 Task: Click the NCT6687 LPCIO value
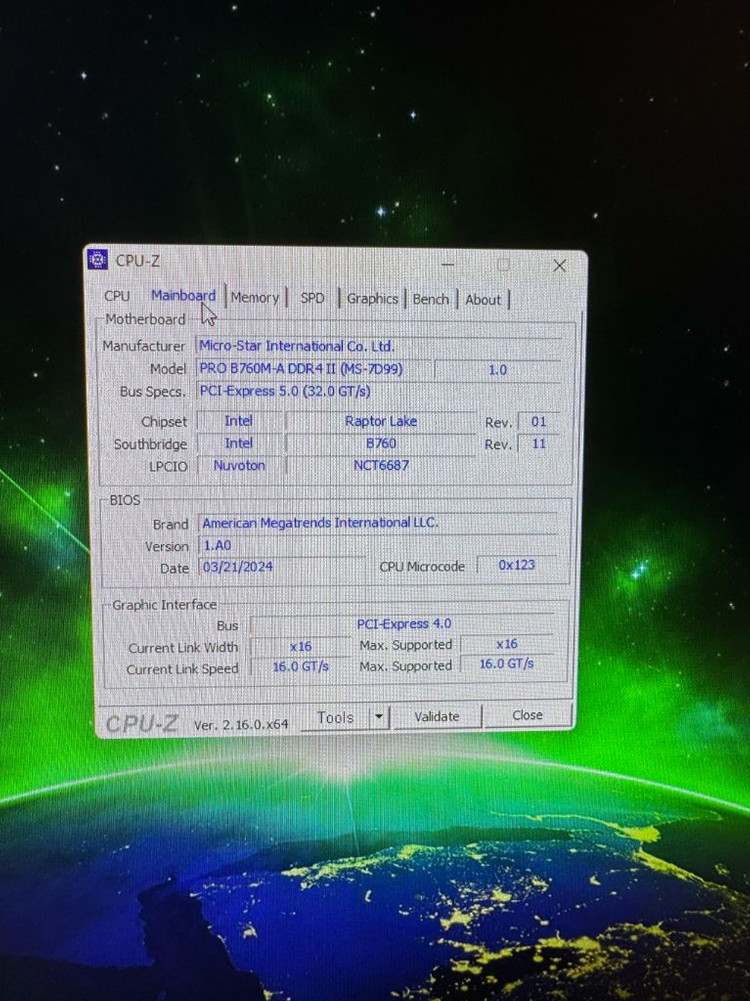click(380, 465)
